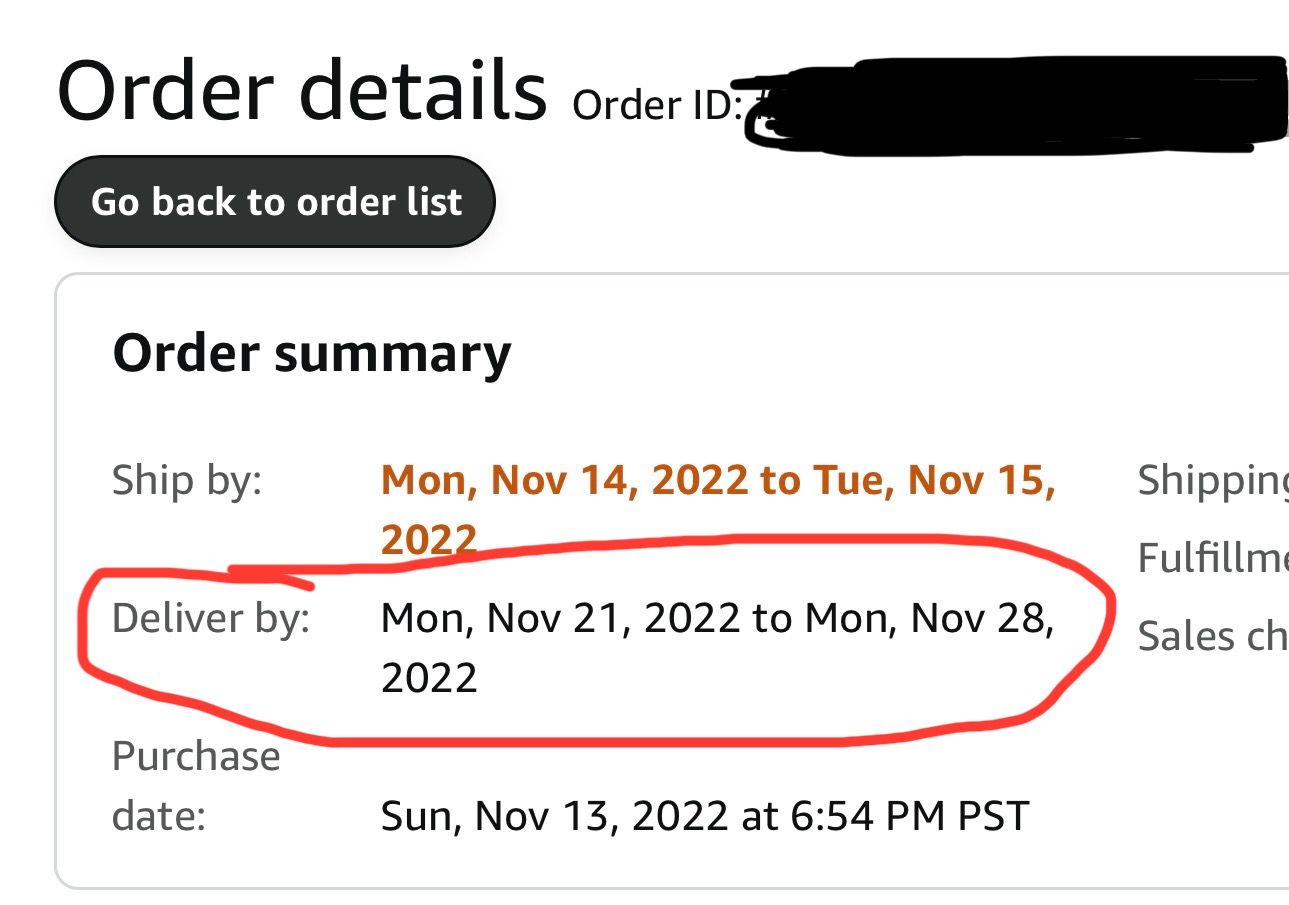This screenshot has height=905, width=1289.
Task: Select the Mon, Nov 28 delivery end date
Action: click(930, 619)
